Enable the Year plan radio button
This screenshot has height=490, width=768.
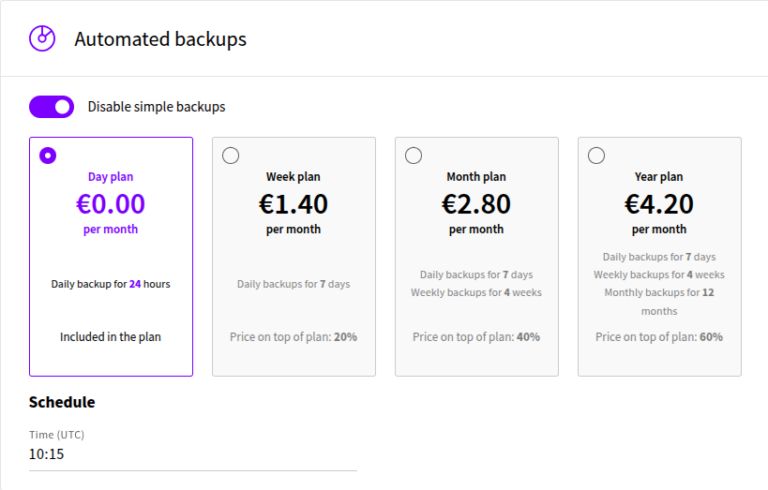[x=596, y=155]
